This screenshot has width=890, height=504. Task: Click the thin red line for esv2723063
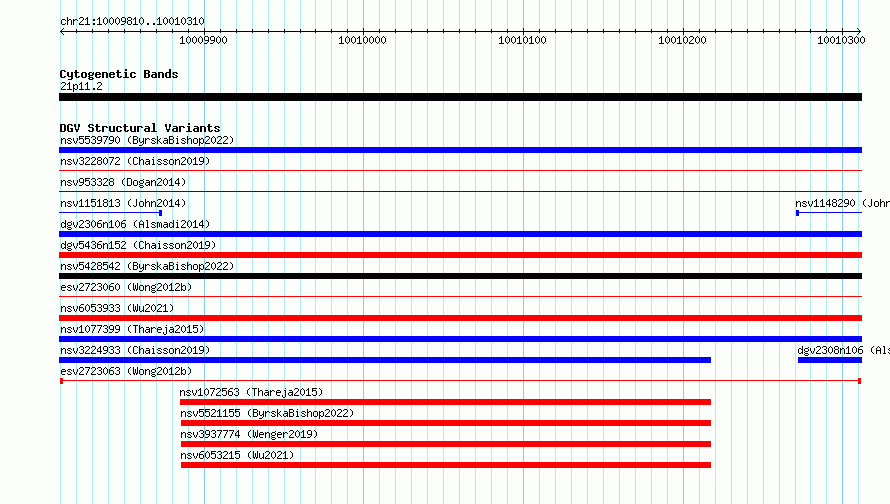tap(460, 381)
